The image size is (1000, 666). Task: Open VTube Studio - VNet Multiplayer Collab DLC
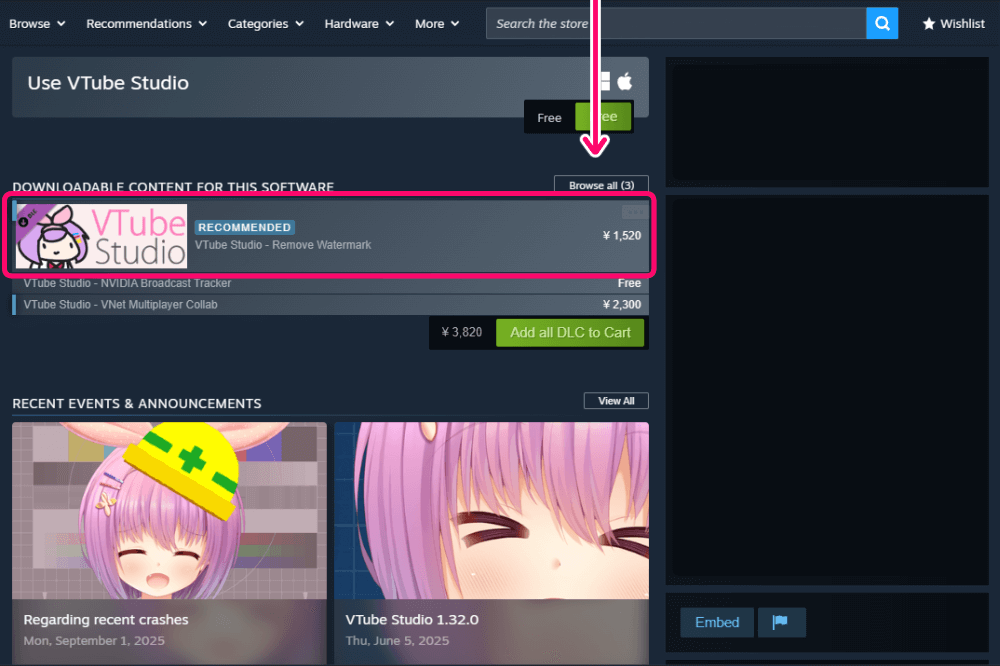tap(331, 304)
